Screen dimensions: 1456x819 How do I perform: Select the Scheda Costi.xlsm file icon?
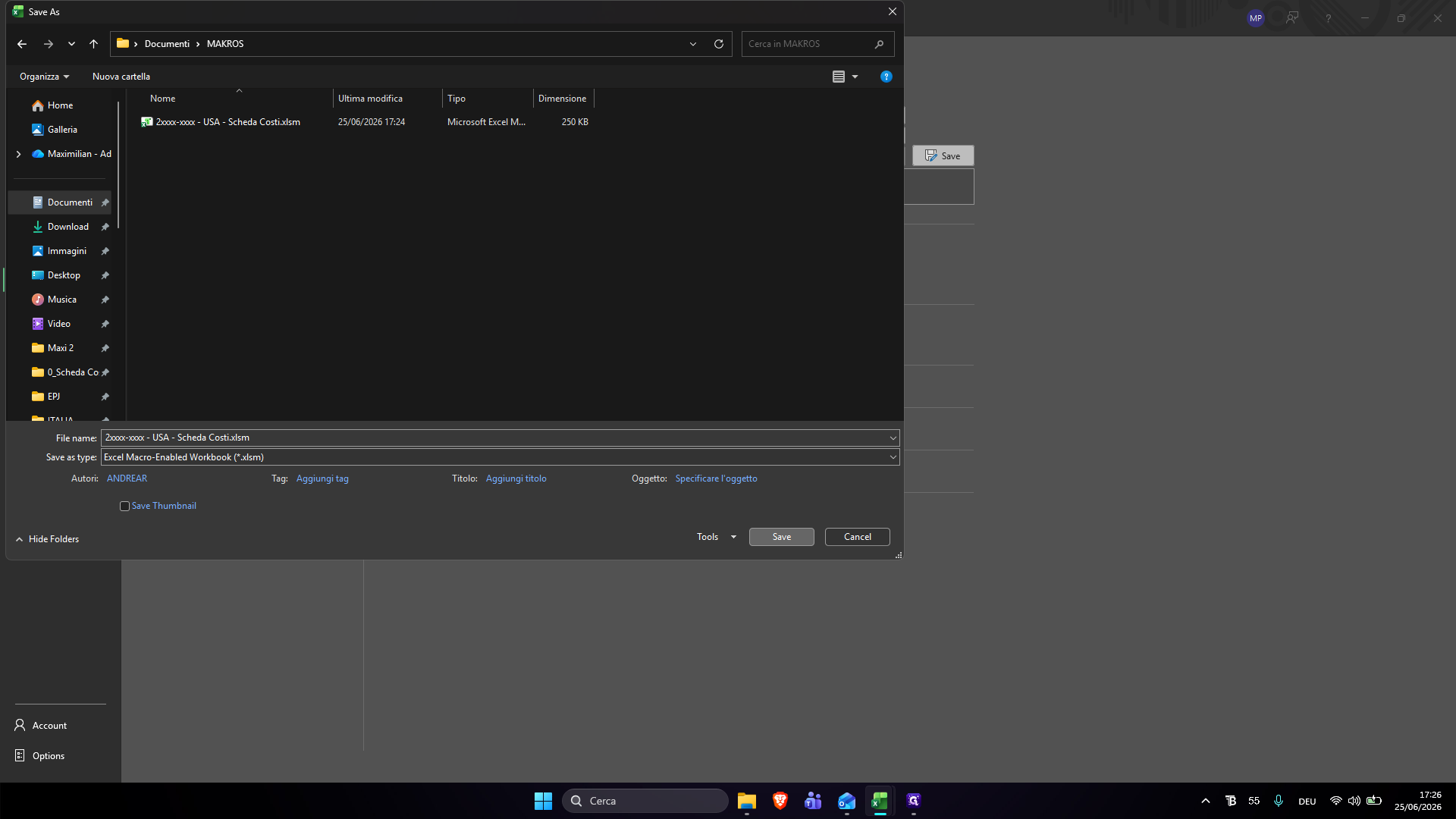(x=147, y=122)
